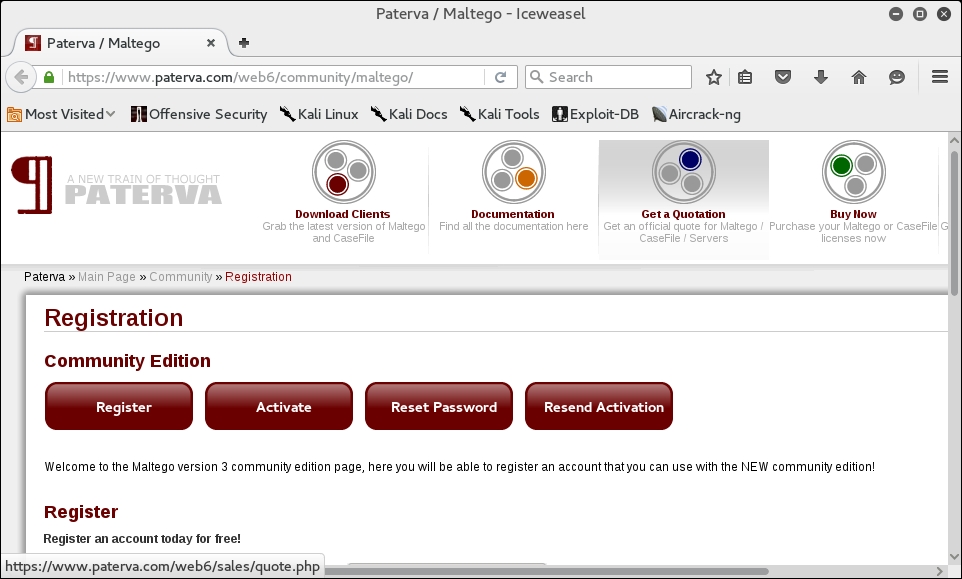Click the Main Page breadcrumb link
The height and width of the screenshot is (579, 962).
tap(107, 277)
